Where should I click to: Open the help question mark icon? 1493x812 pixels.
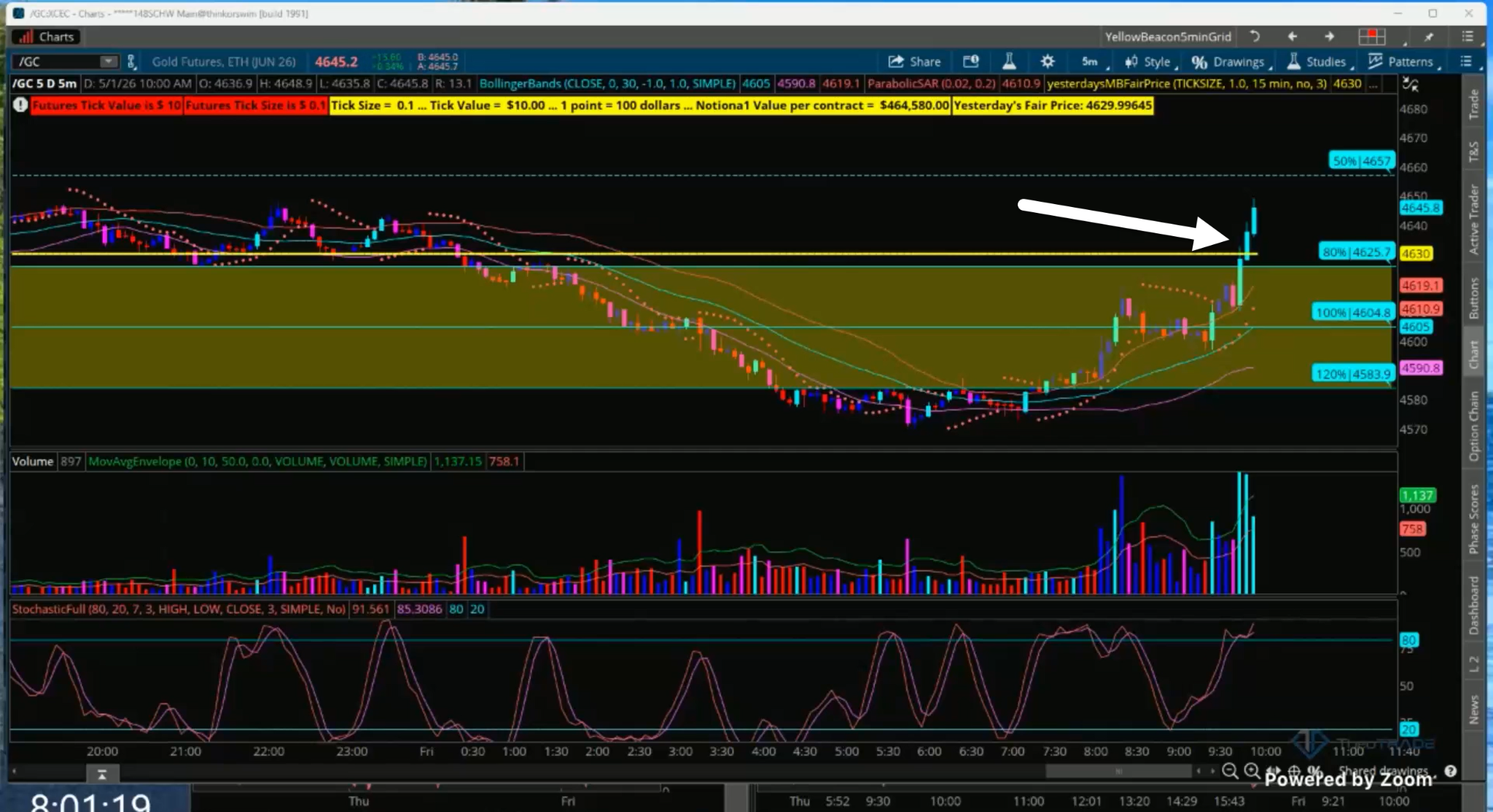point(1451,770)
